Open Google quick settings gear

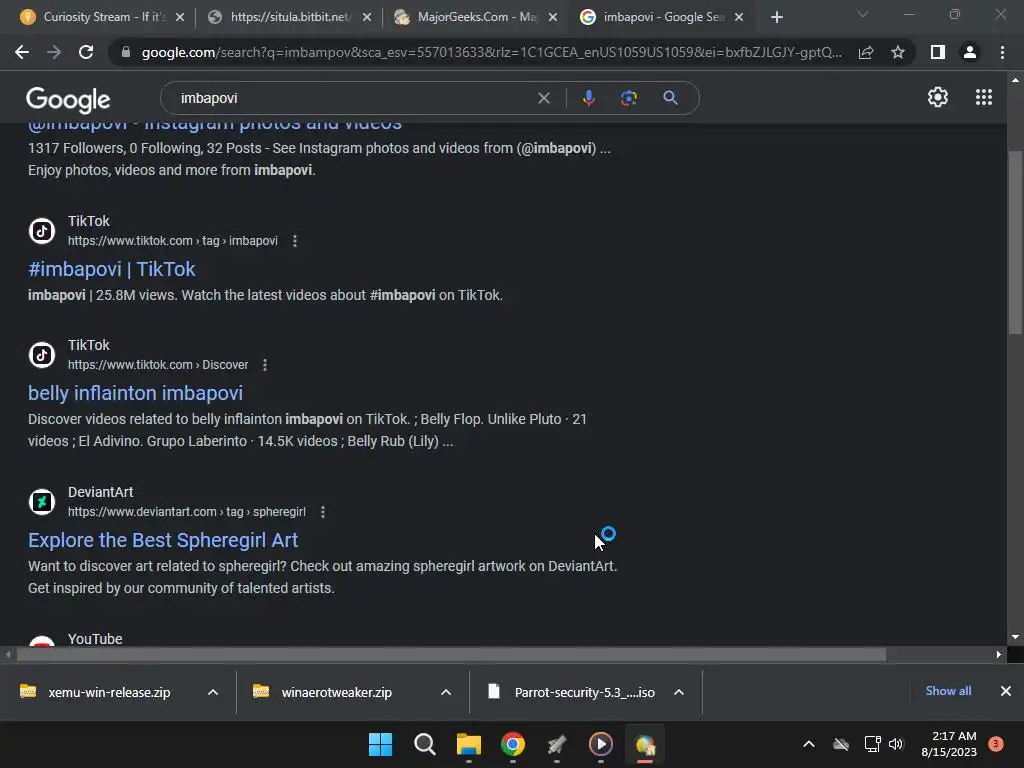[x=938, y=97]
